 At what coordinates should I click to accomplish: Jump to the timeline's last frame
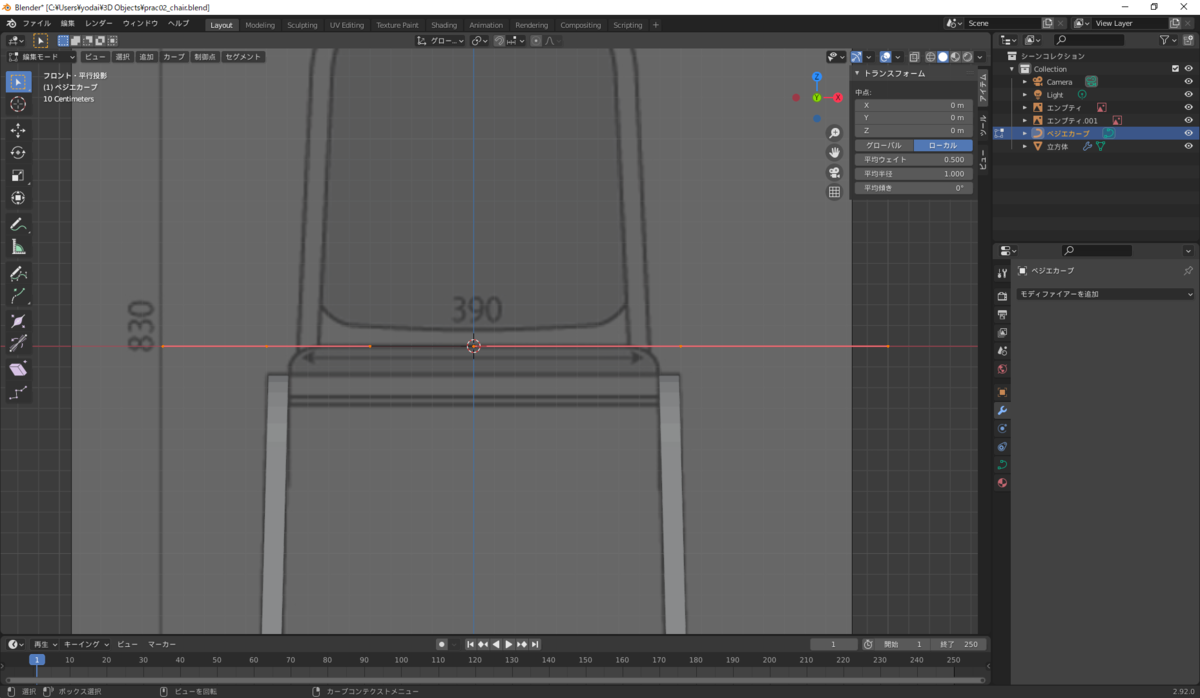535,644
